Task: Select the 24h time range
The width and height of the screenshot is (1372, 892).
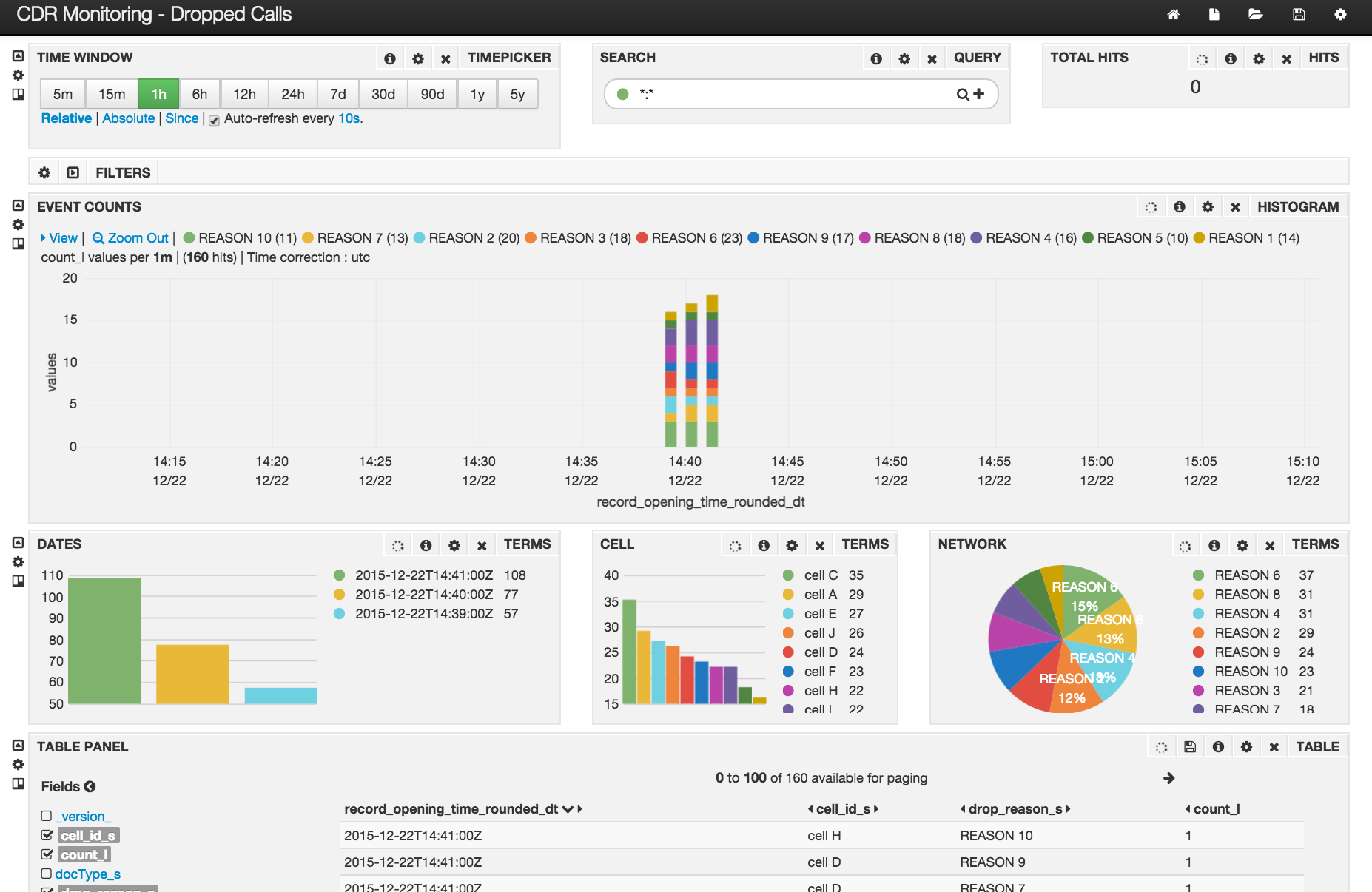Action: pyautogui.click(x=292, y=94)
